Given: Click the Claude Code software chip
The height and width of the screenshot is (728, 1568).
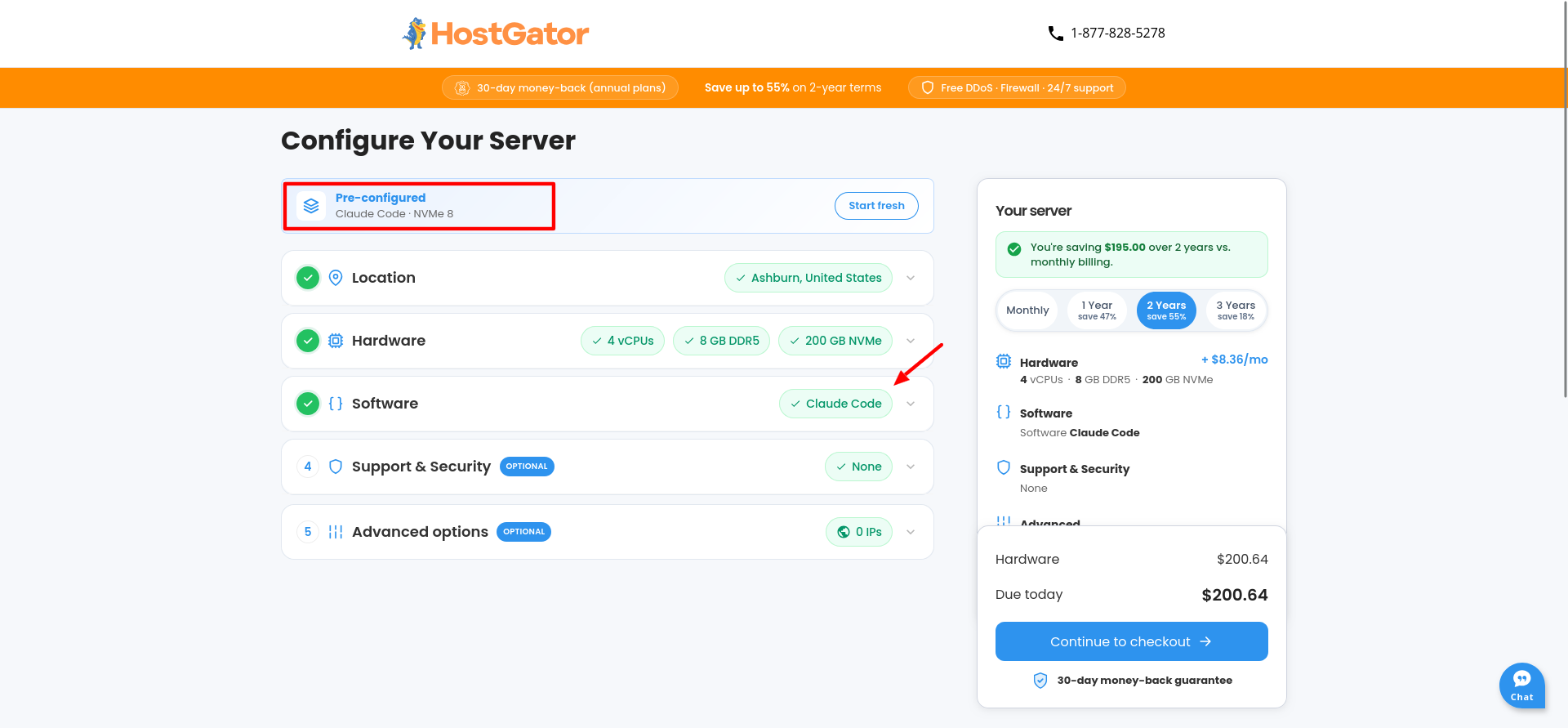Looking at the screenshot, I should pyautogui.click(x=835, y=404).
